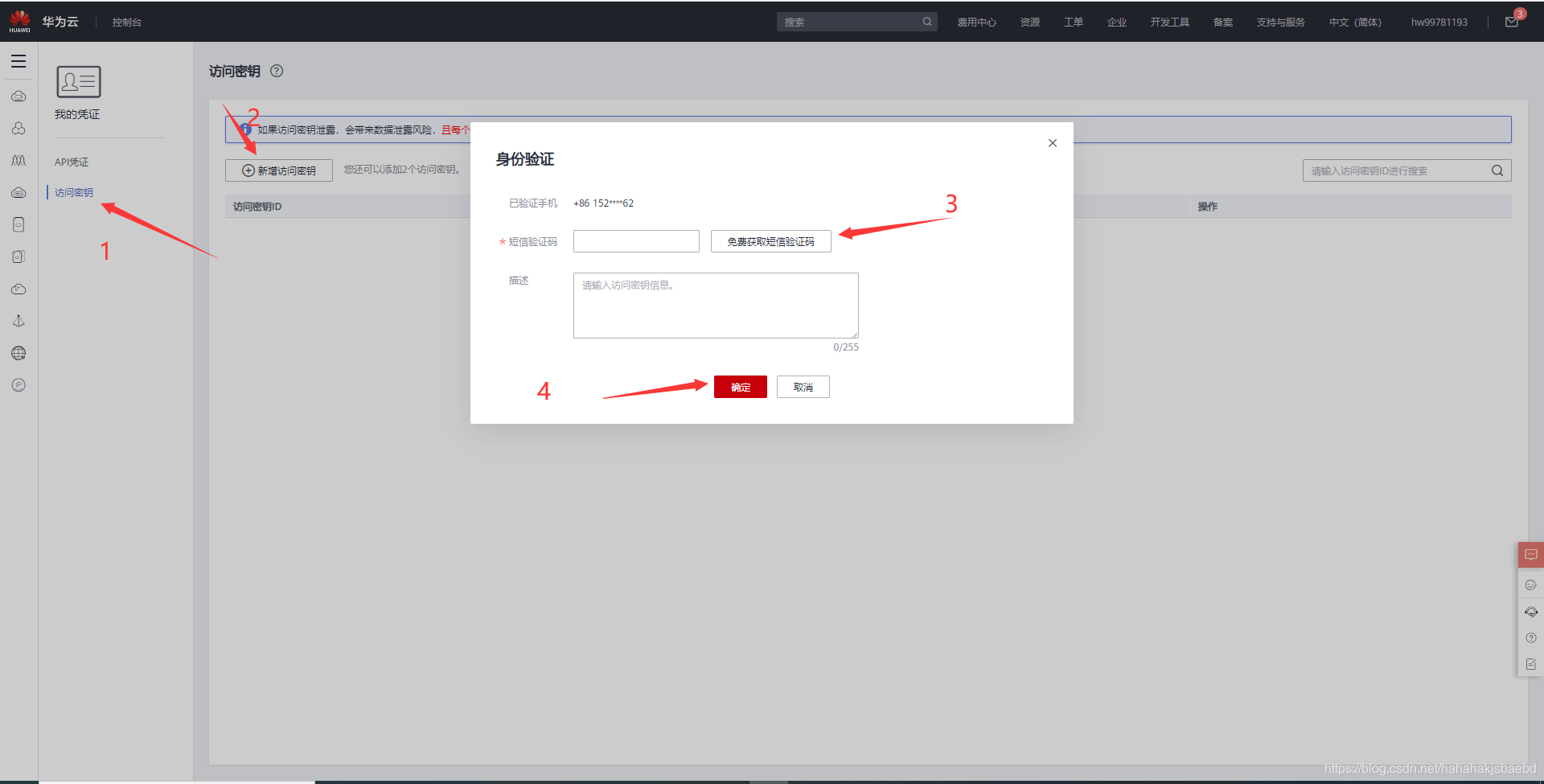Click the 访问密钥ID column header
Viewport: 1544px width, 784px height.
pos(257,207)
